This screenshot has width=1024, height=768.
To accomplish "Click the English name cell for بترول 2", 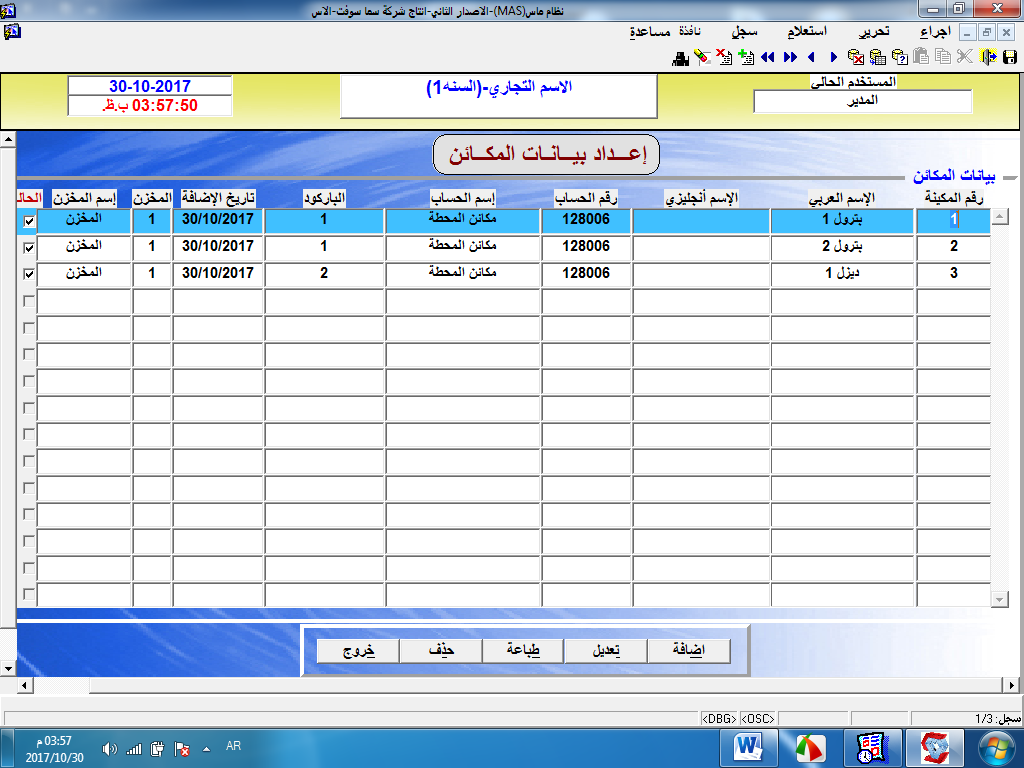I will [x=700, y=247].
